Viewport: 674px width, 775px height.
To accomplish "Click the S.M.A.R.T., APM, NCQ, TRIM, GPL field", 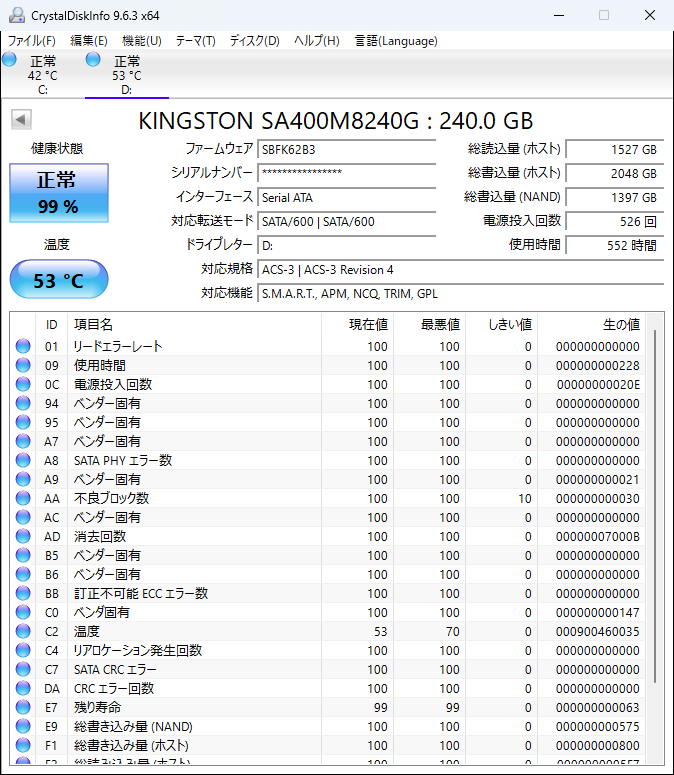I will click(461, 294).
